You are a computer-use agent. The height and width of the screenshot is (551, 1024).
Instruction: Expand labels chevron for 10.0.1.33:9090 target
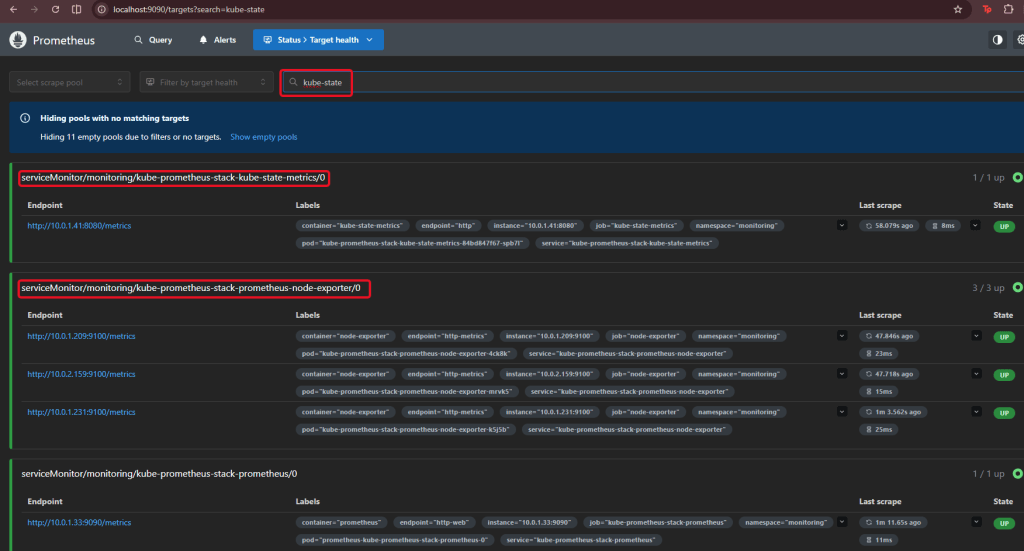point(842,522)
